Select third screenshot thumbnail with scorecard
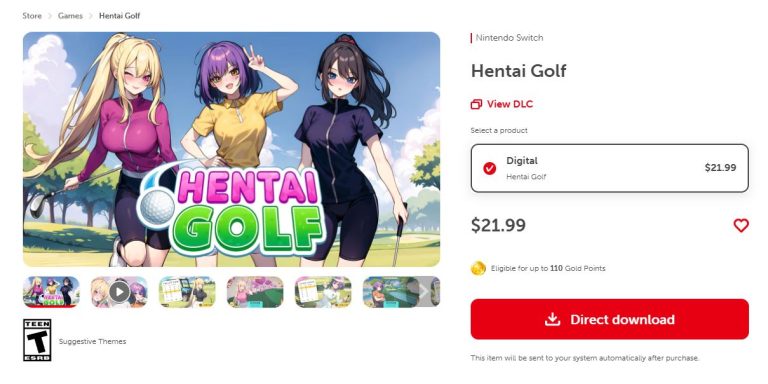Screen dimensions: 768x384 click(x=187, y=292)
